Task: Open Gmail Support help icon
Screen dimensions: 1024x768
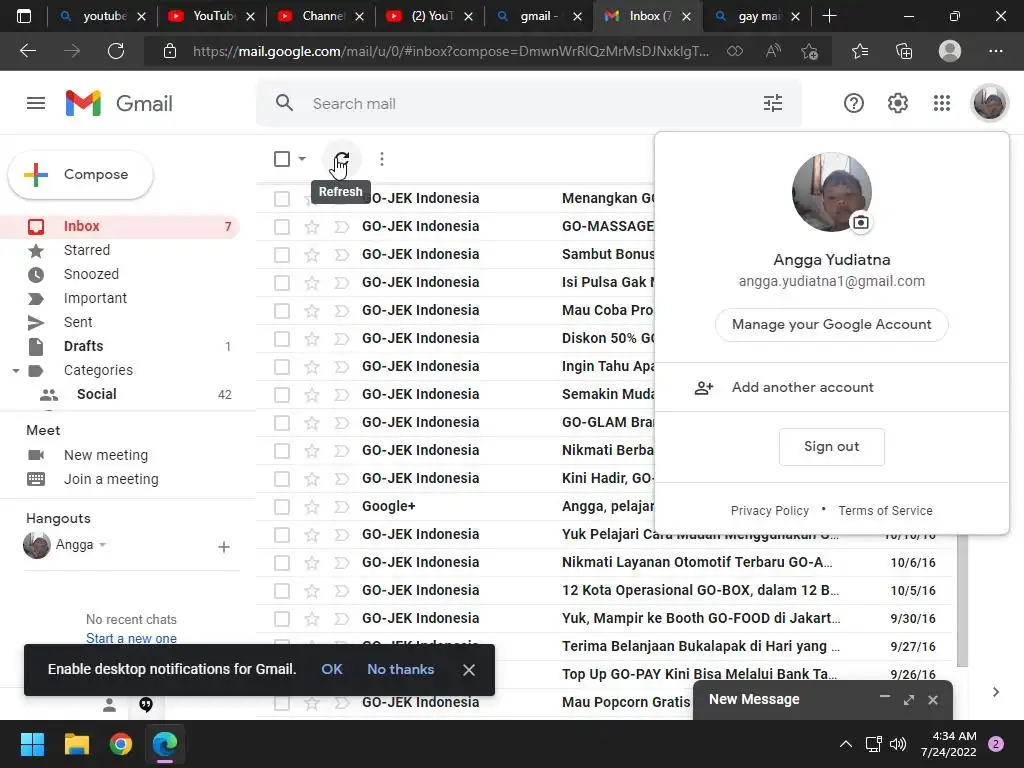Action: click(854, 103)
